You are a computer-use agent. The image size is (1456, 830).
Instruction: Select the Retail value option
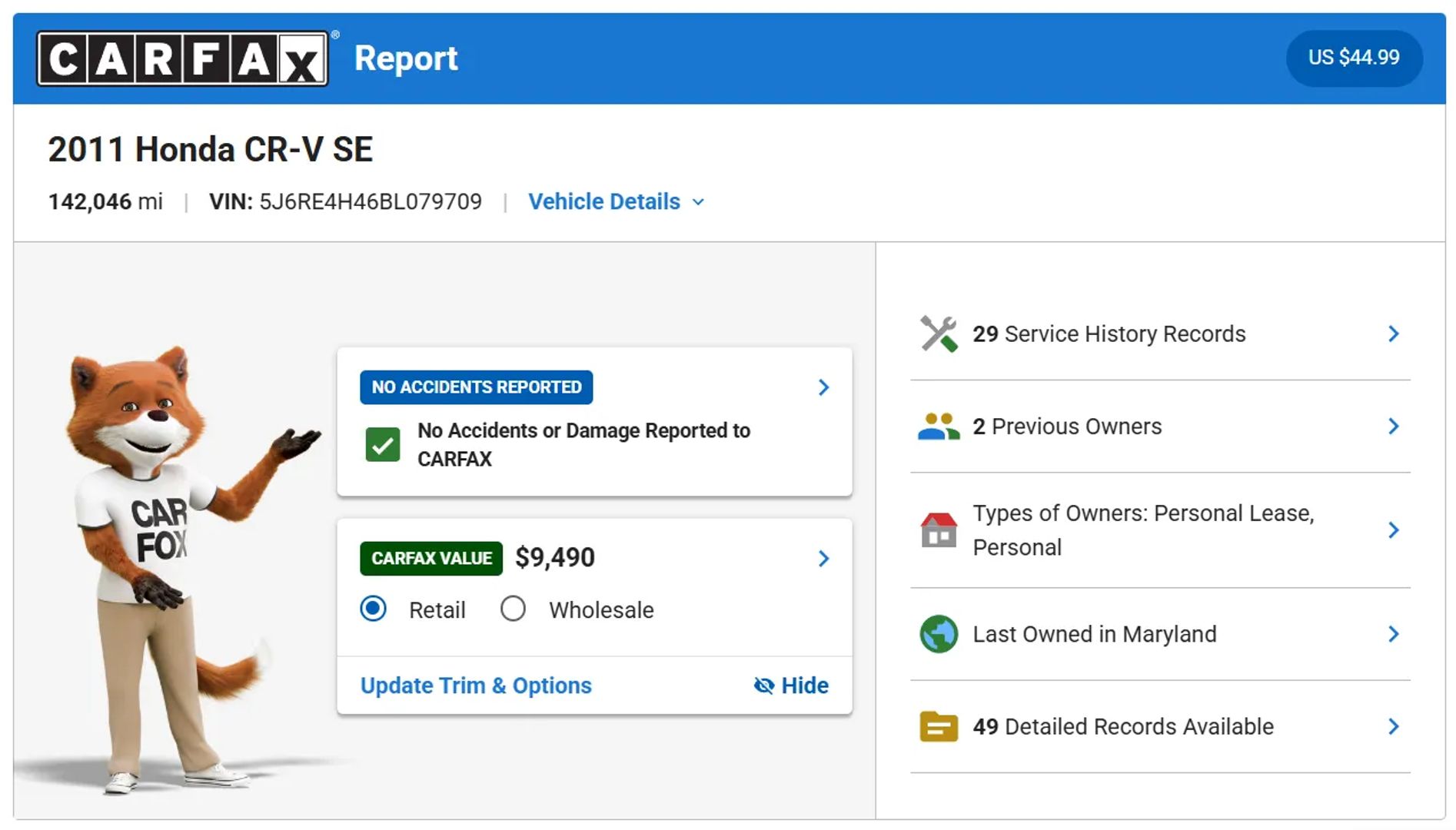374,609
